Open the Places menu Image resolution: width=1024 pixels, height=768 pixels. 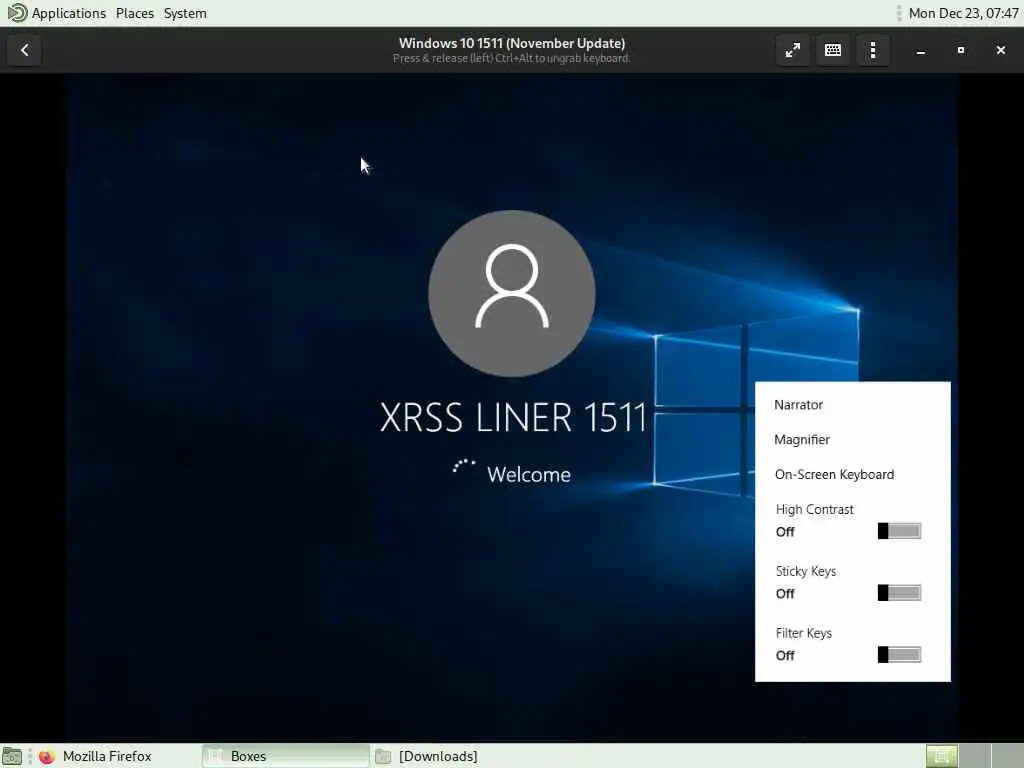[135, 13]
